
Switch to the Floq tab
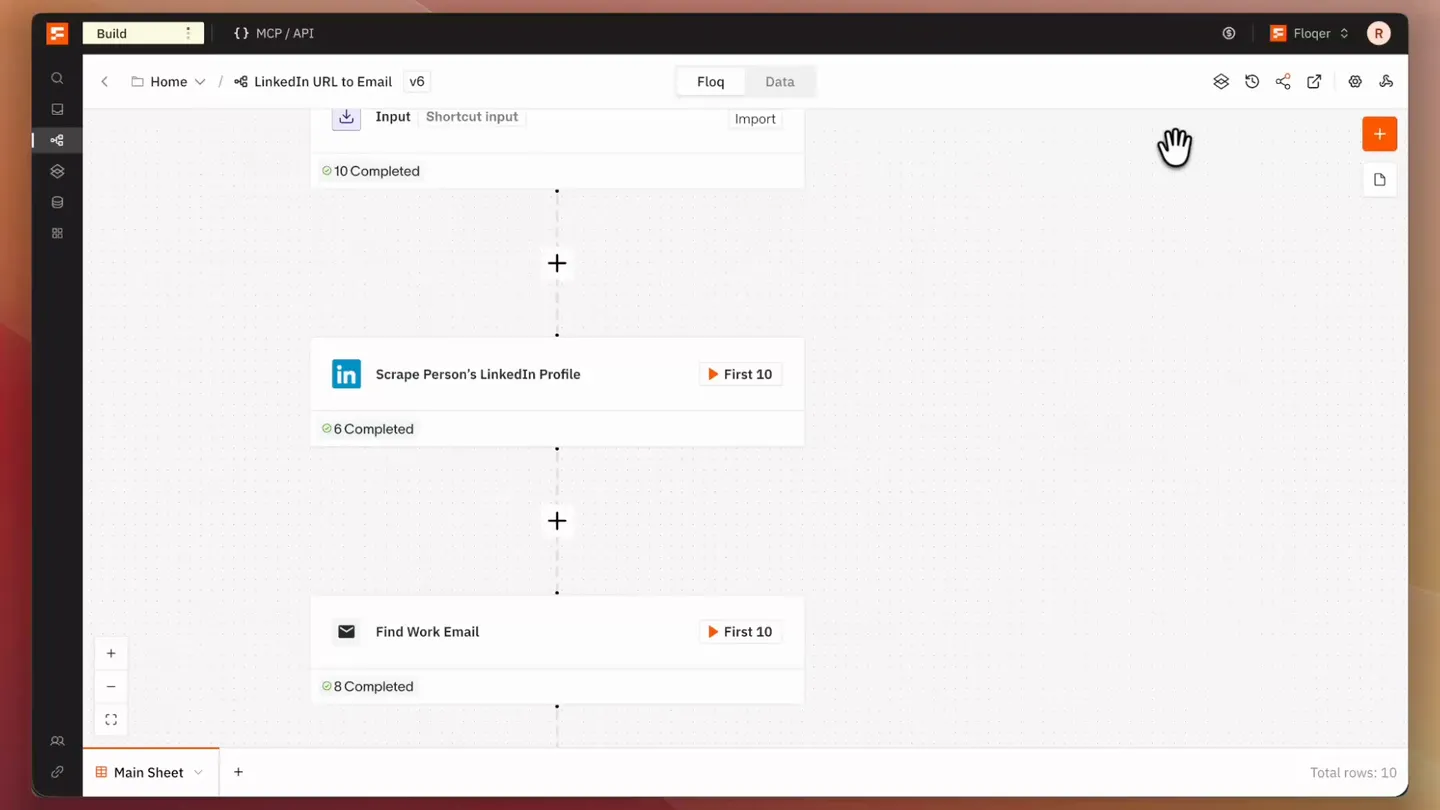(x=711, y=82)
